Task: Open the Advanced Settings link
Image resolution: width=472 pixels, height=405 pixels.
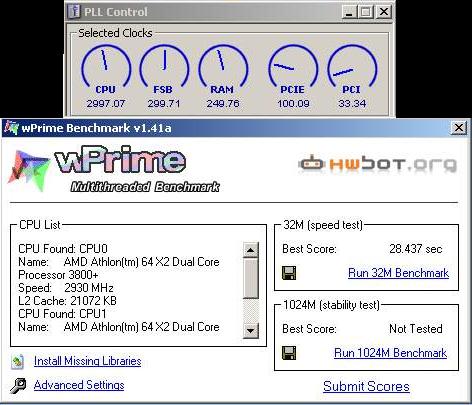Action: pos(79,385)
